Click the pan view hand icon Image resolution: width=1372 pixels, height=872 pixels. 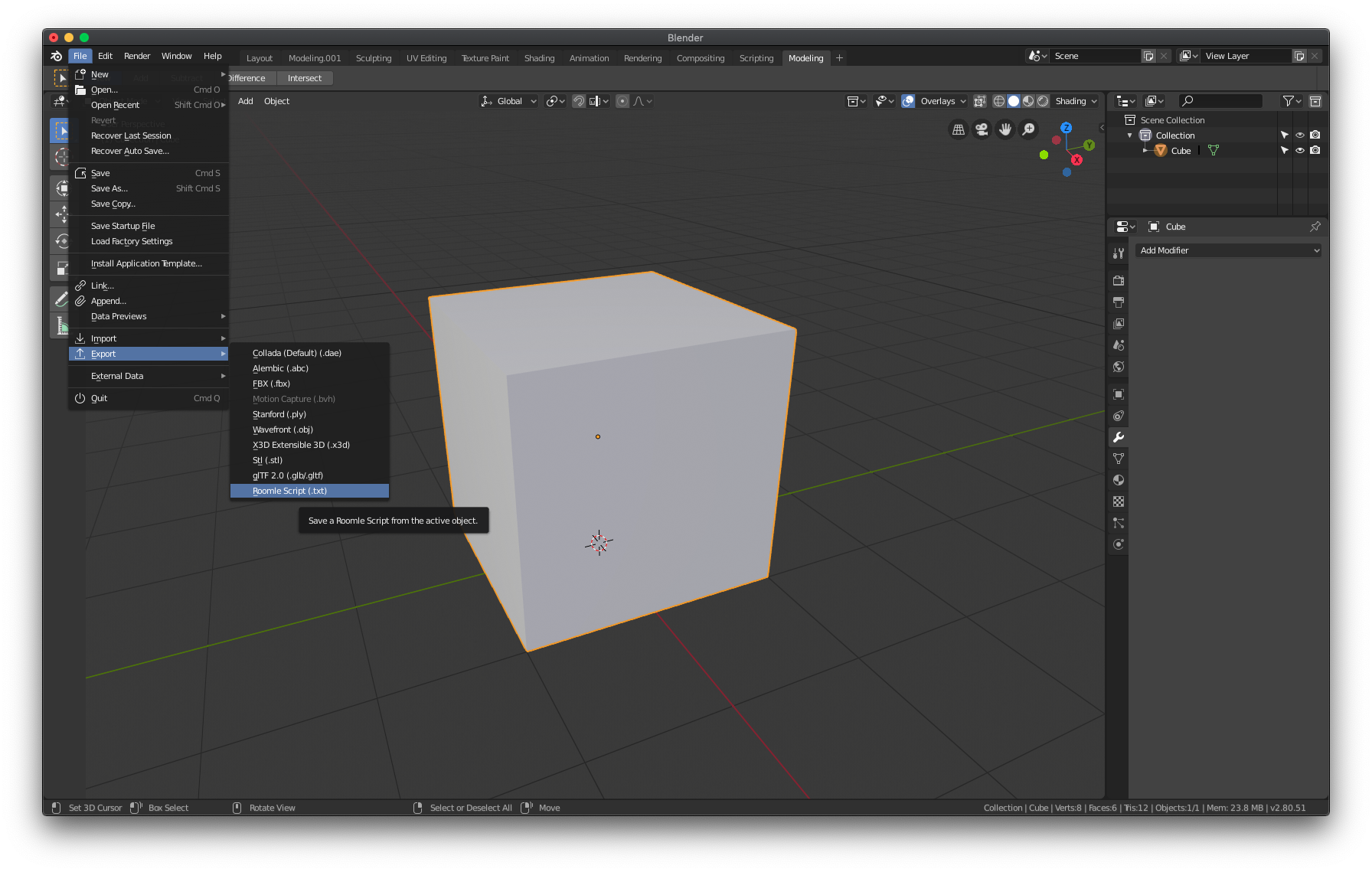pyautogui.click(x=1005, y=130)
